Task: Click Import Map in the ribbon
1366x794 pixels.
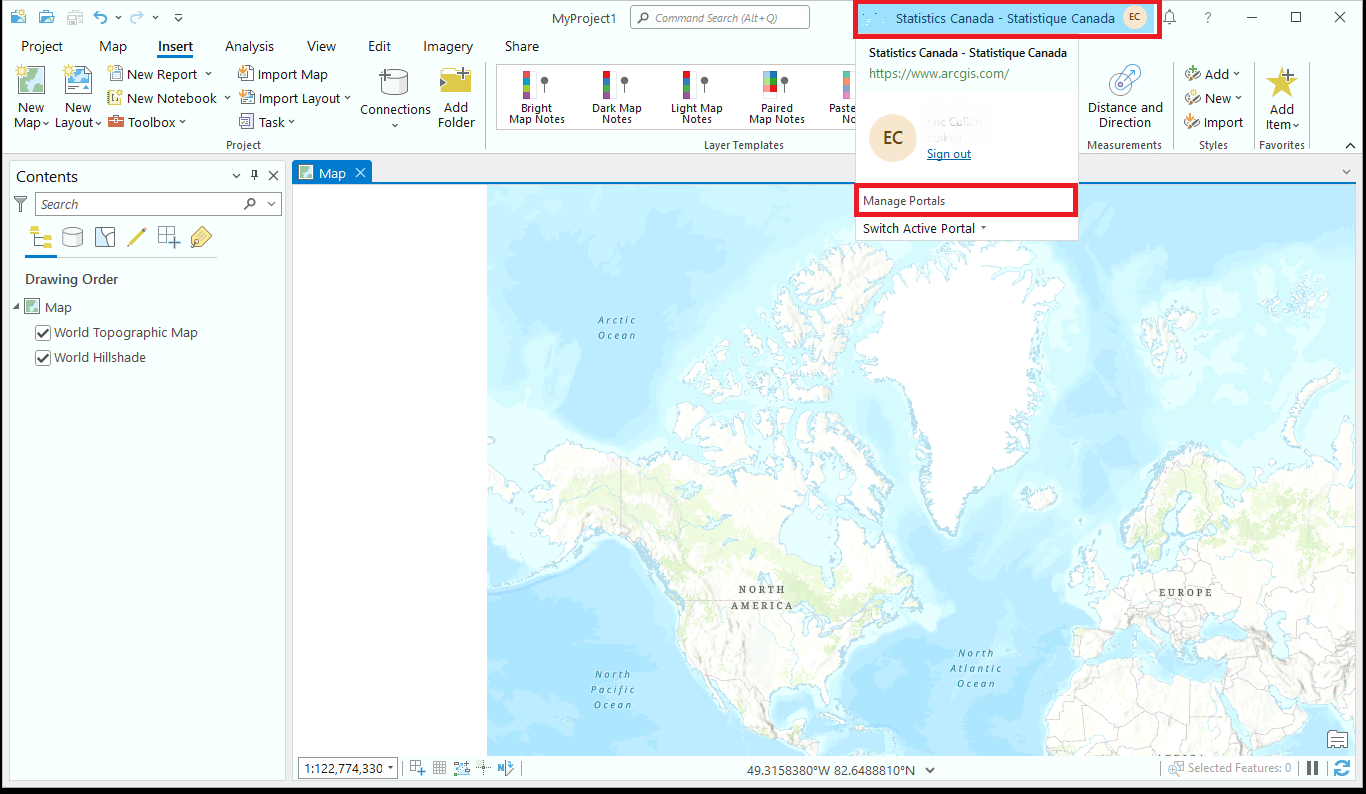Action: click(x=283, y=74)
